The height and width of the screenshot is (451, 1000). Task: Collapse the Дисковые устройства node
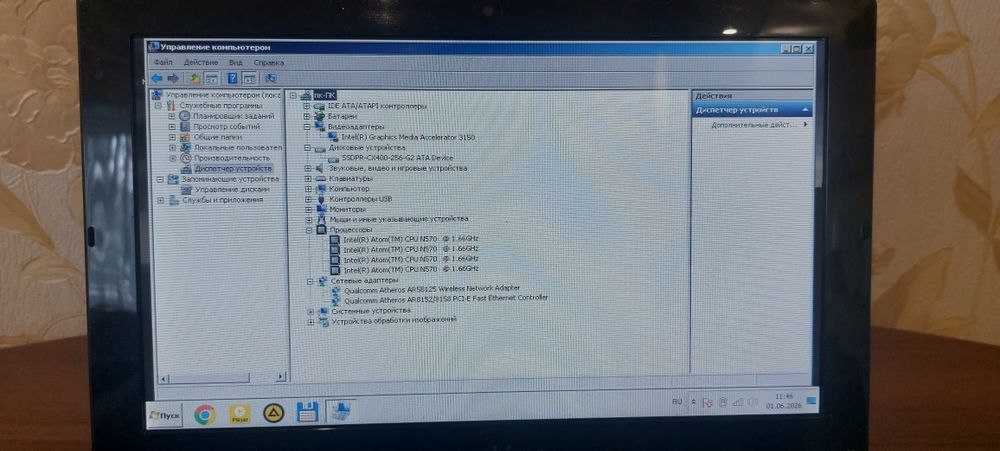(307, 147)
